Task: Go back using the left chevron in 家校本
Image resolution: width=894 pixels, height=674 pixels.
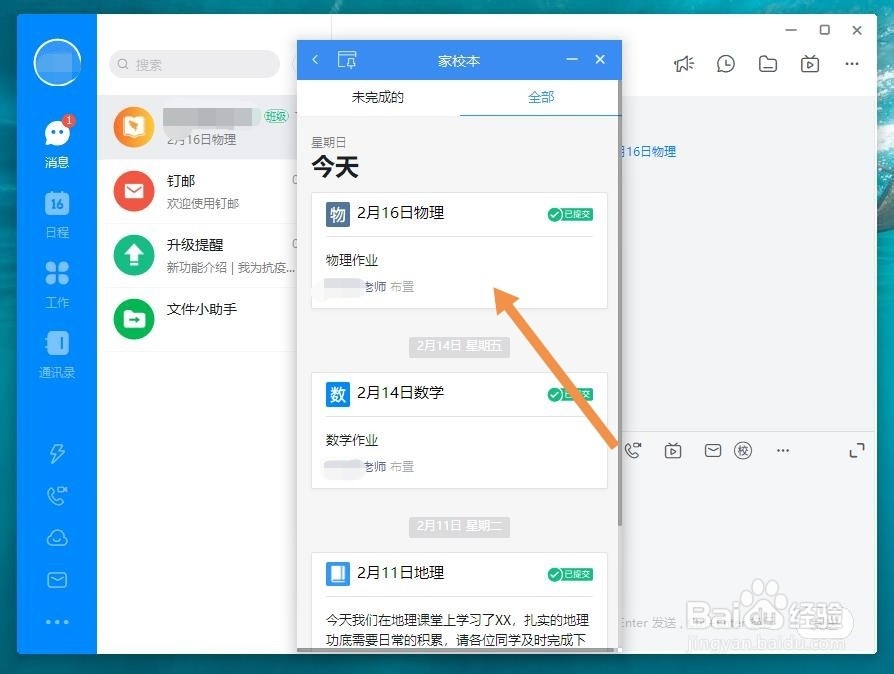Action: pos(314,60)
